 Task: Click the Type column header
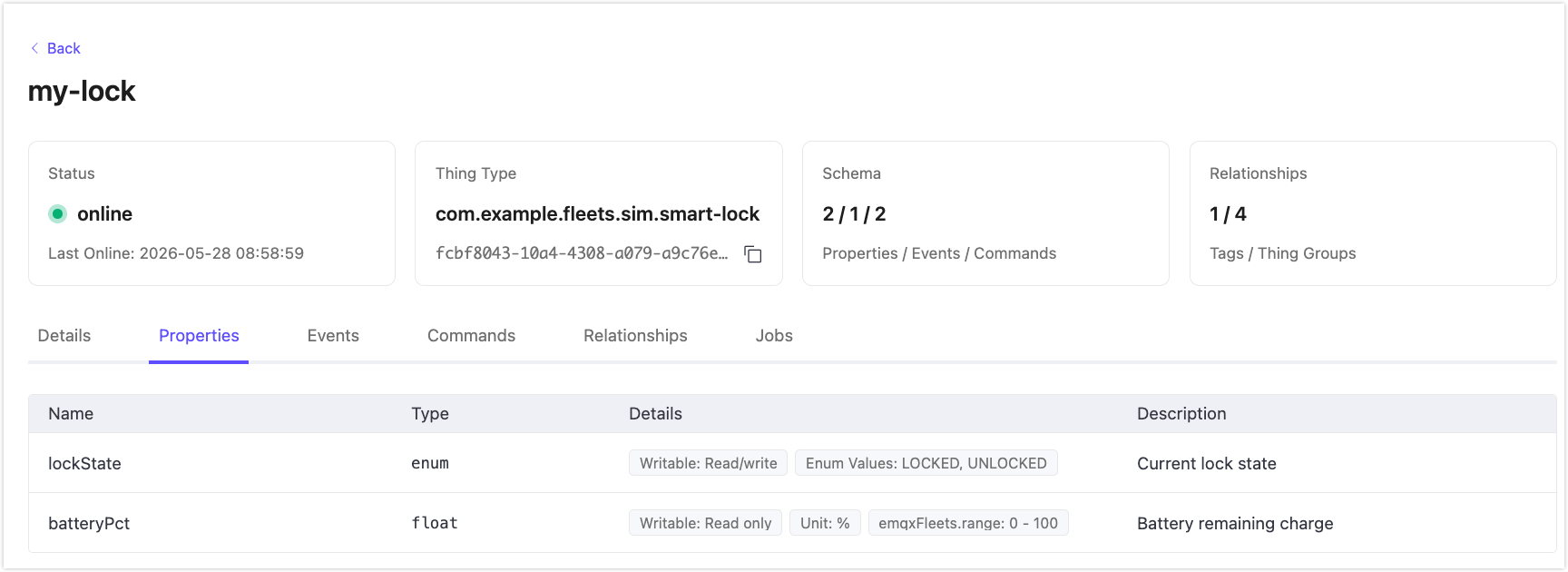(x=430, y=414)
